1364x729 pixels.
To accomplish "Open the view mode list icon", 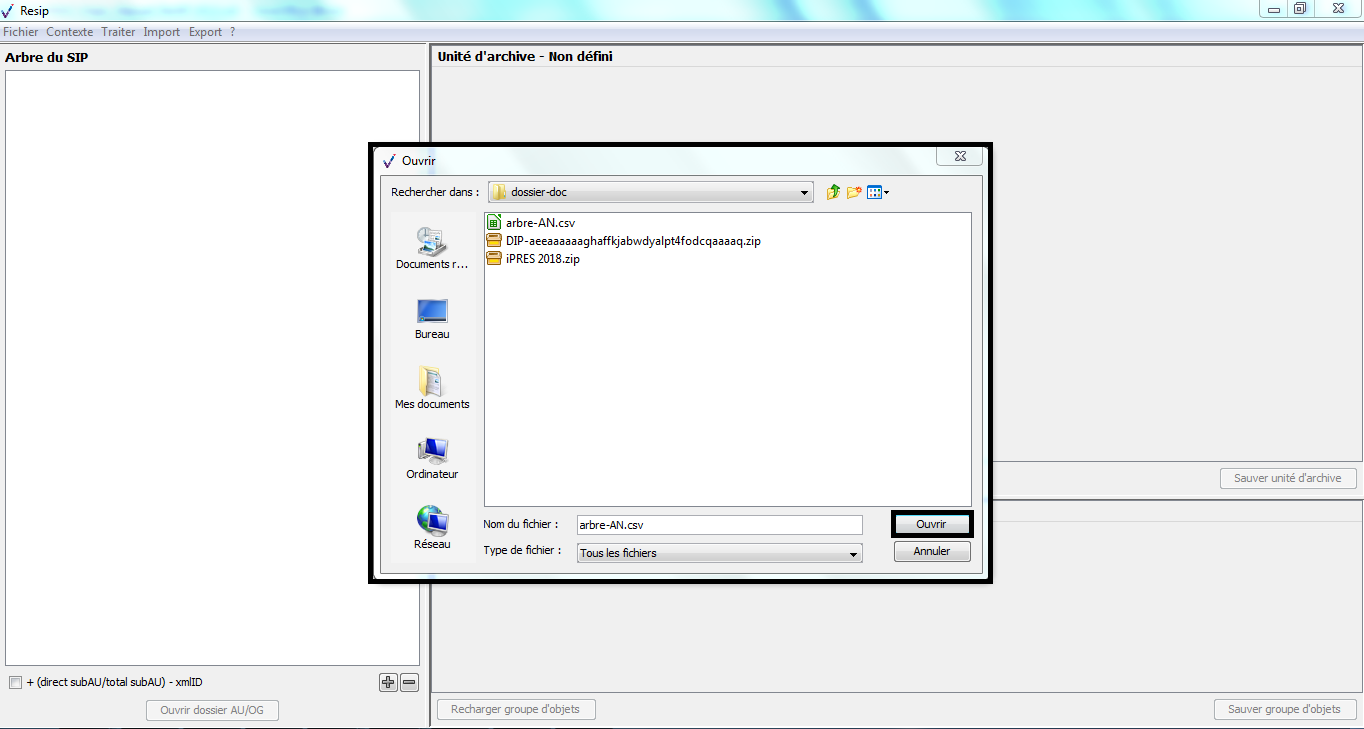I will 877,192.
